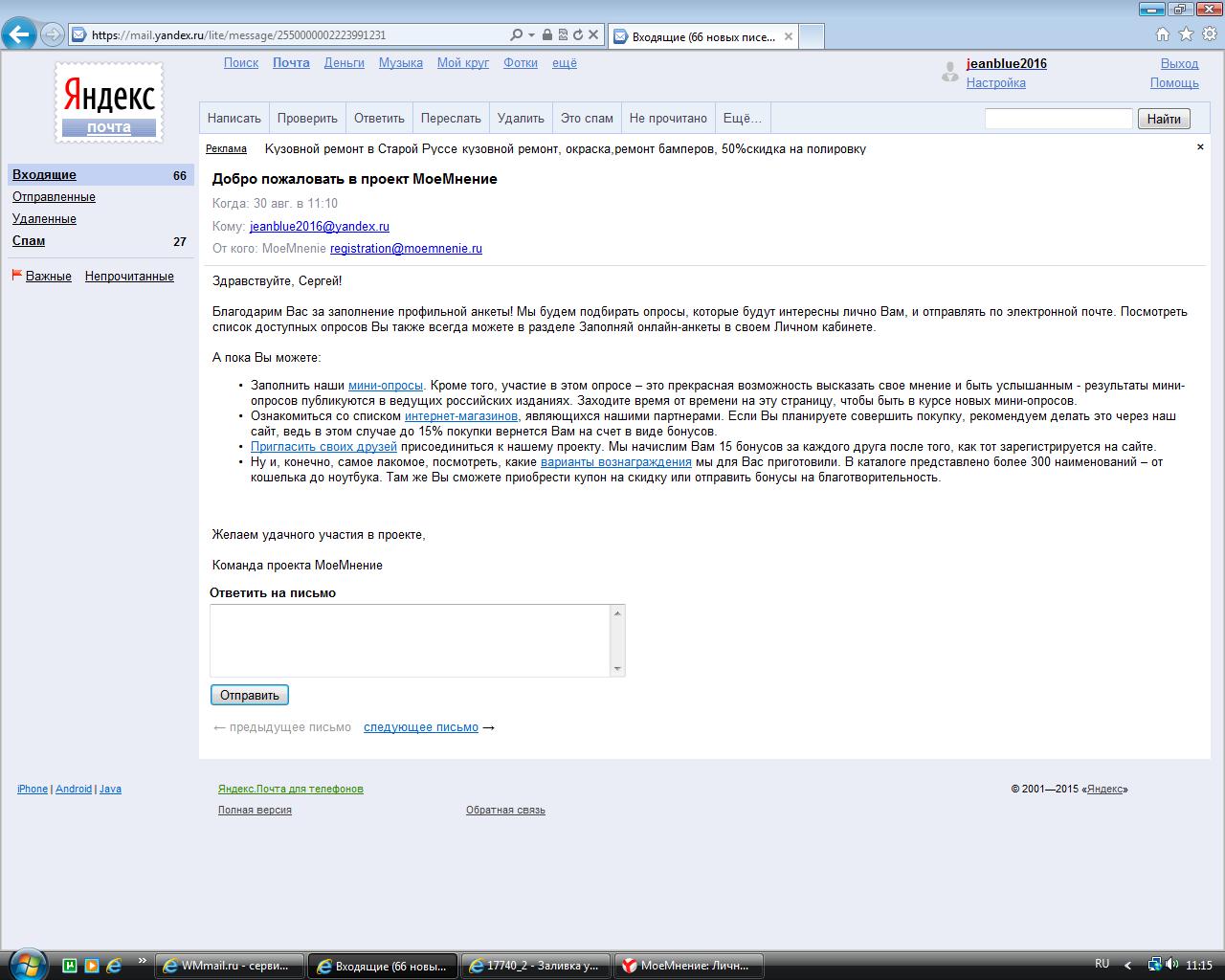Filter by Непрочитанные messages
The width and height of the screenshot is (1225, 980).
coord(129,277)
